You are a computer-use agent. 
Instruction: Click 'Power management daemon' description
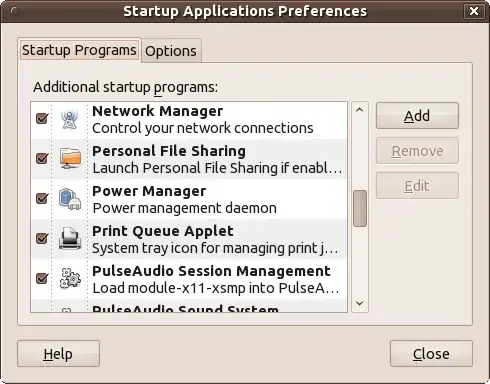click(x=185, y=208)
